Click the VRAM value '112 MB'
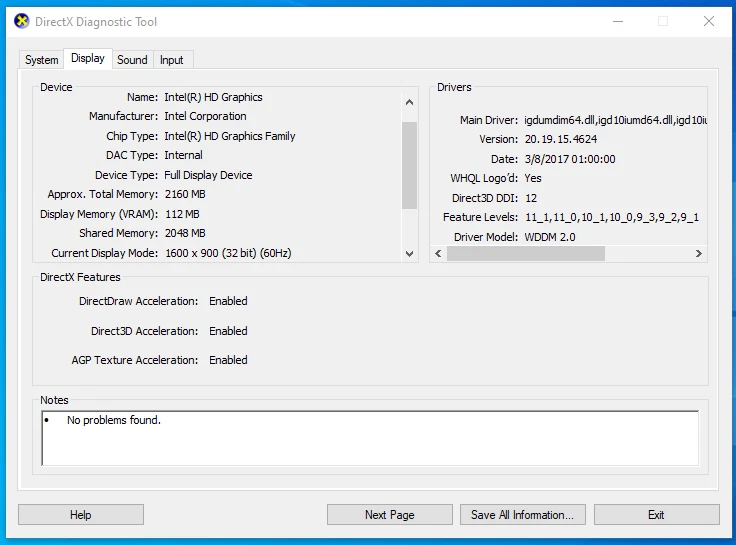Image resolution: width=736 pixels, height=545 pixels. point(182,214)
